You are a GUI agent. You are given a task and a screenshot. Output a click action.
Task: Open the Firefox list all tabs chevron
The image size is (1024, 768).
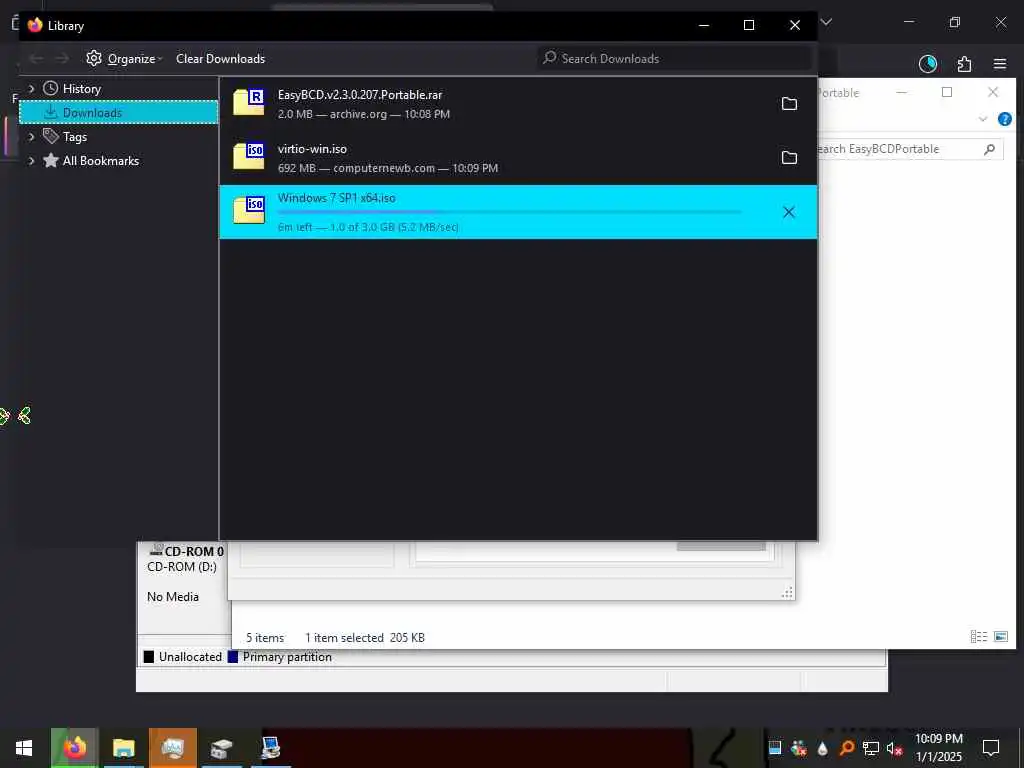(826, 22)
